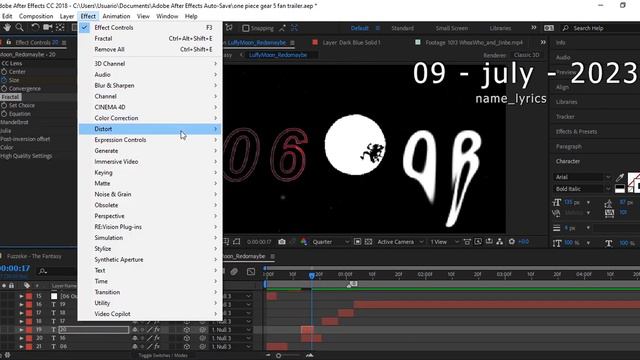Open the Arial font family dropdown
Screen dimensions: 640x360
click(582, 177)
